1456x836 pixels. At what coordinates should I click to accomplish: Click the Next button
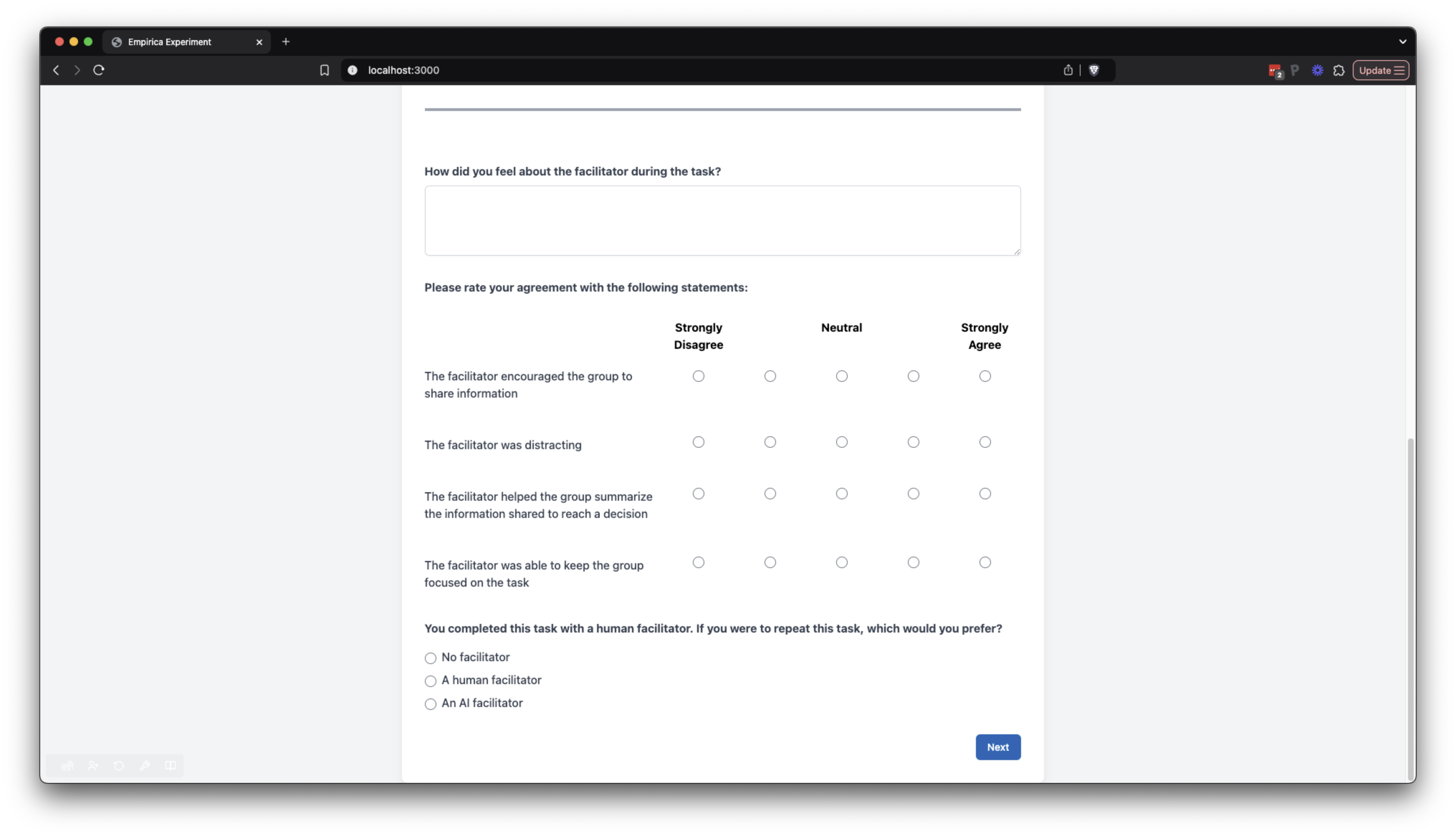(x=997, y=747)
